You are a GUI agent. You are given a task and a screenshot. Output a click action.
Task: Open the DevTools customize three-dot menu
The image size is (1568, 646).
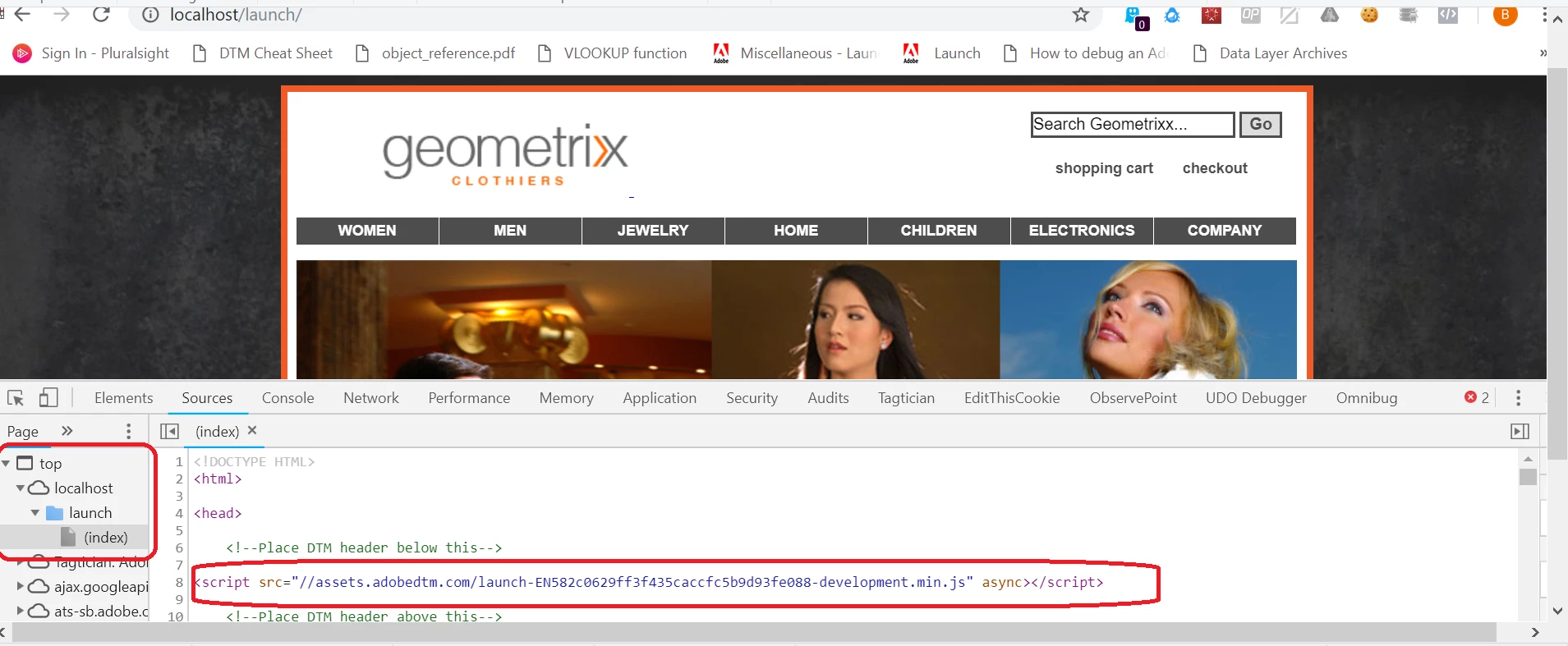pos(1518,398)
